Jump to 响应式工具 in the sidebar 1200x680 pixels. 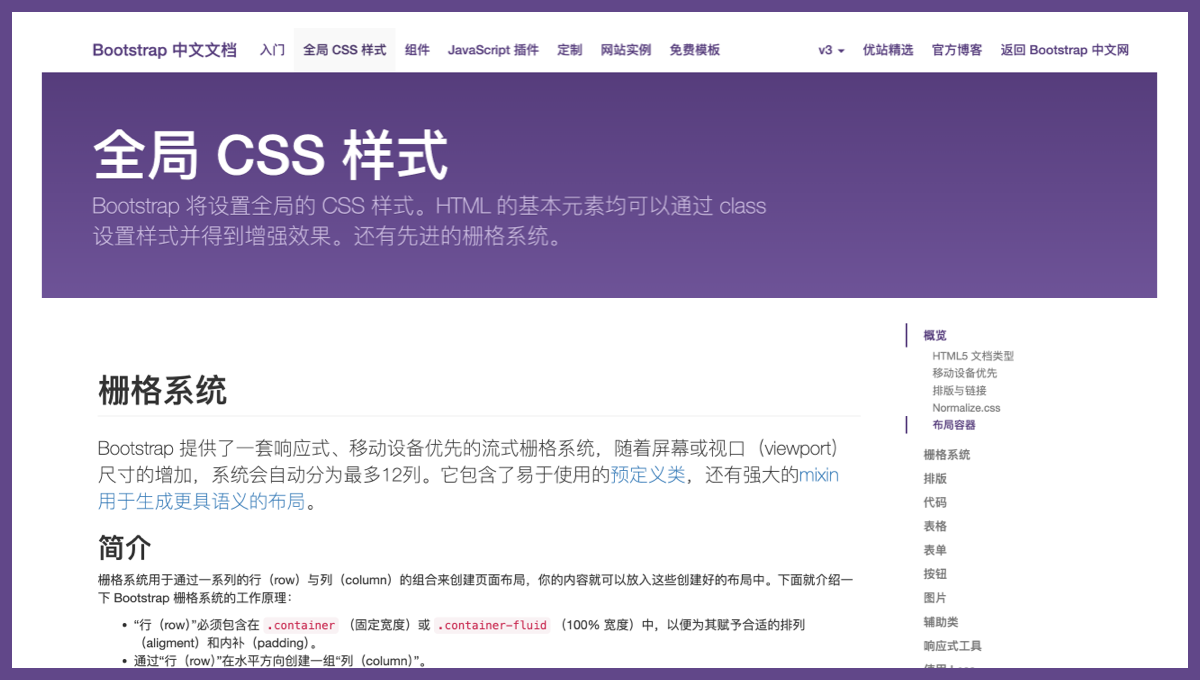(x=953, y=646)
